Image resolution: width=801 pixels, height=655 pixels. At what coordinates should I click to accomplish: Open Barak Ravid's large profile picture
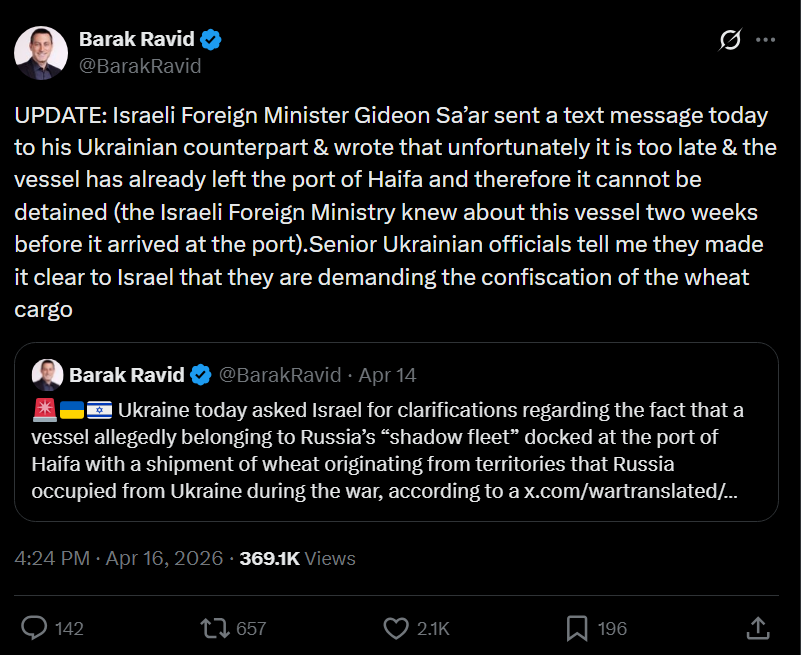click(40, 53)
